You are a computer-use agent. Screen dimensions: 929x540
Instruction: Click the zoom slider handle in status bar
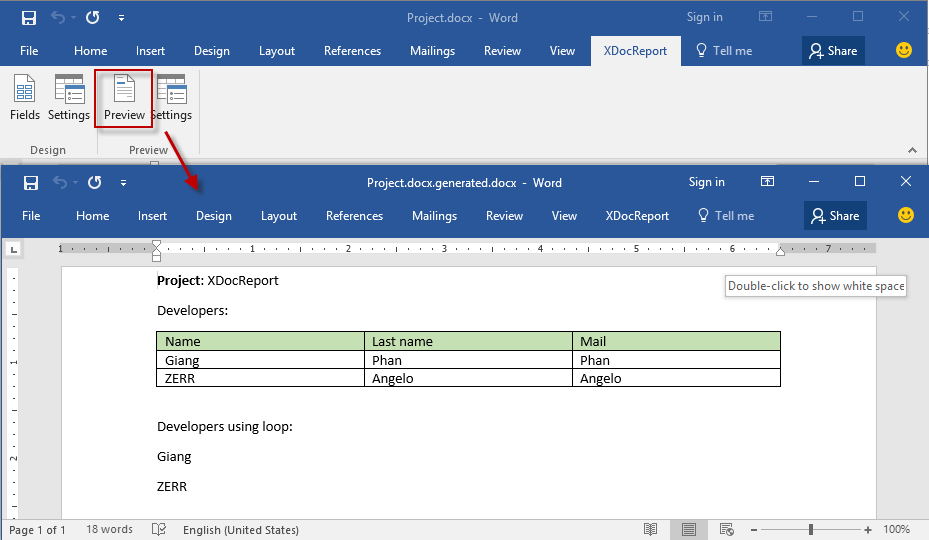(811, 529)
